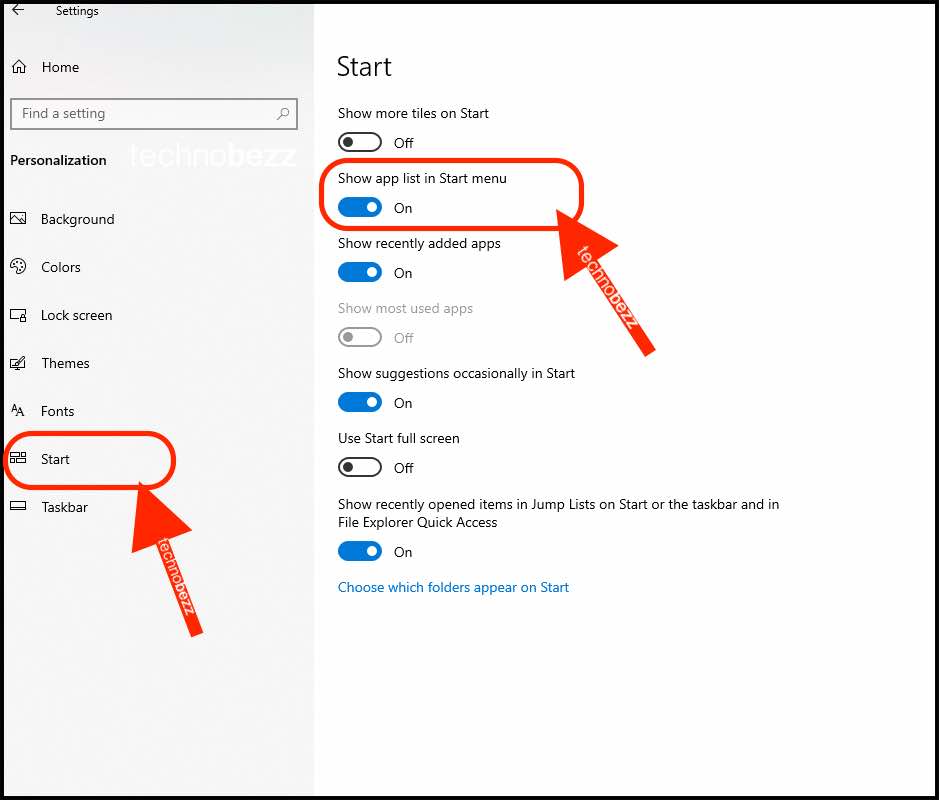Disable Show app list in Start menu

tap(359, 208)
